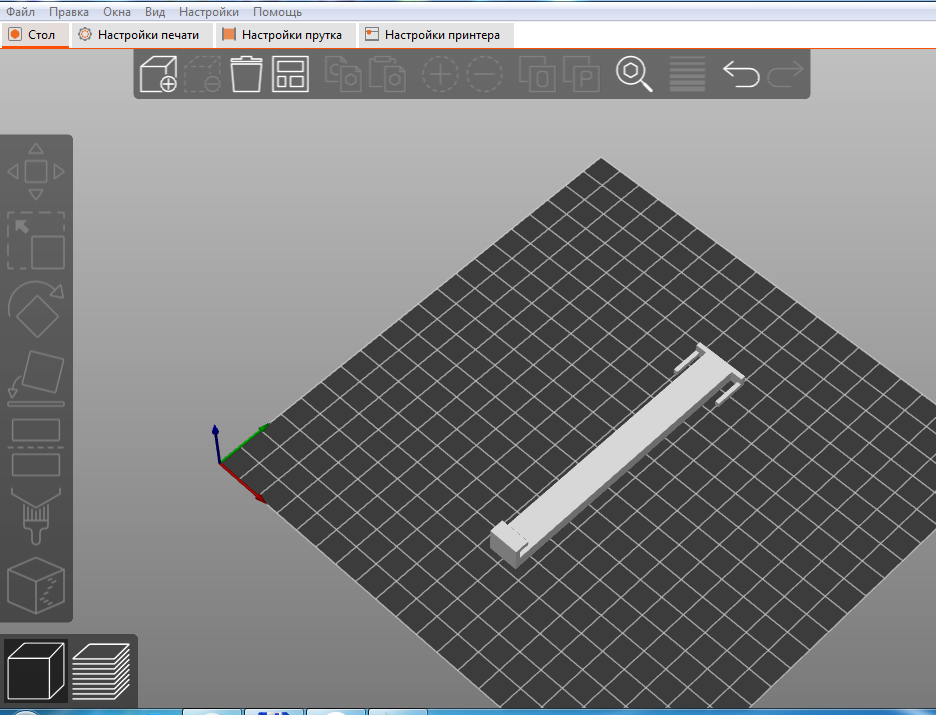Arrange objects on the bed
This screenshot has width=936, height=715.
(x=291, y=75)
